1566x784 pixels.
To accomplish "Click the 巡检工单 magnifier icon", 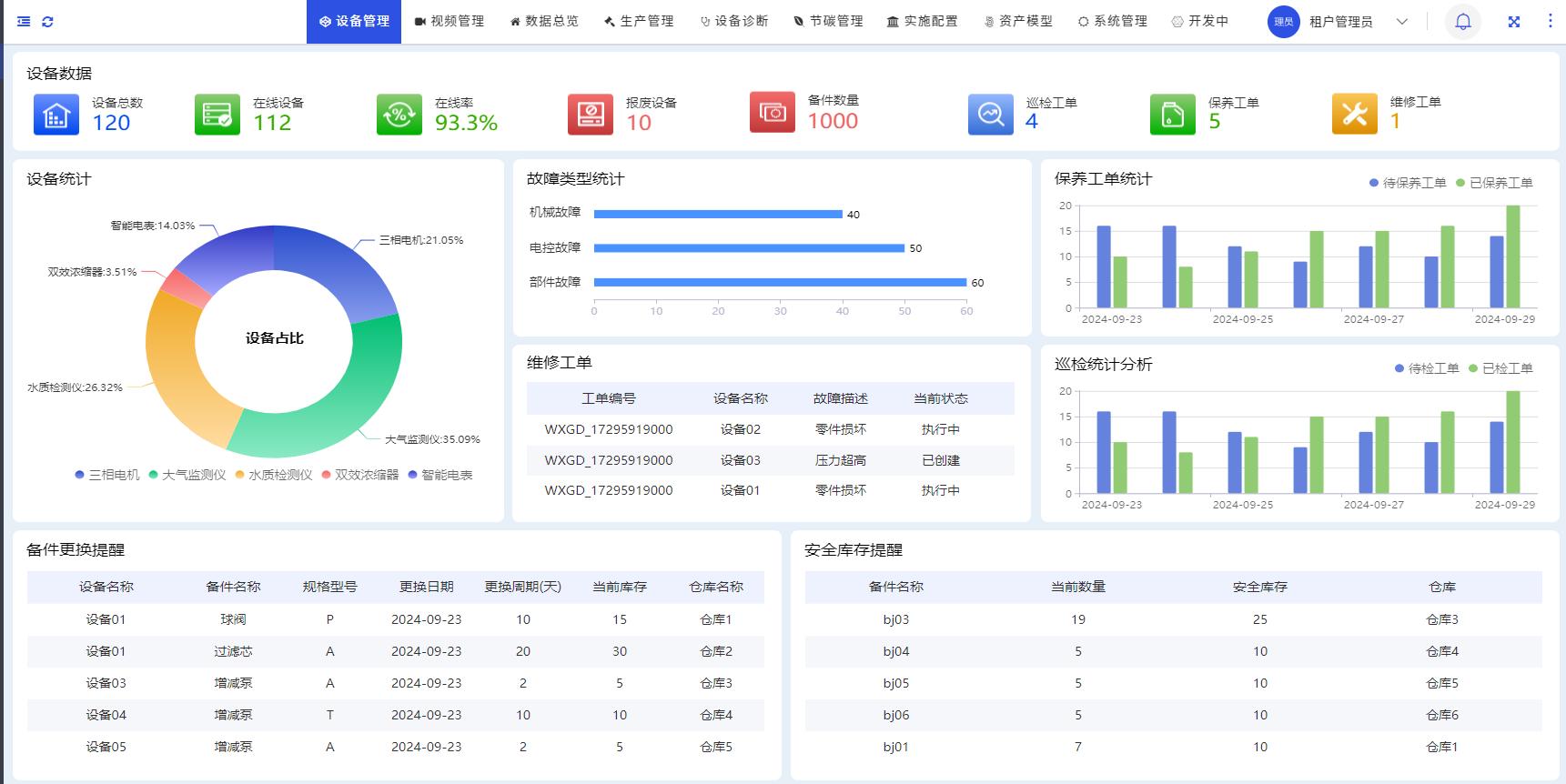I will [x=990, y=115].
